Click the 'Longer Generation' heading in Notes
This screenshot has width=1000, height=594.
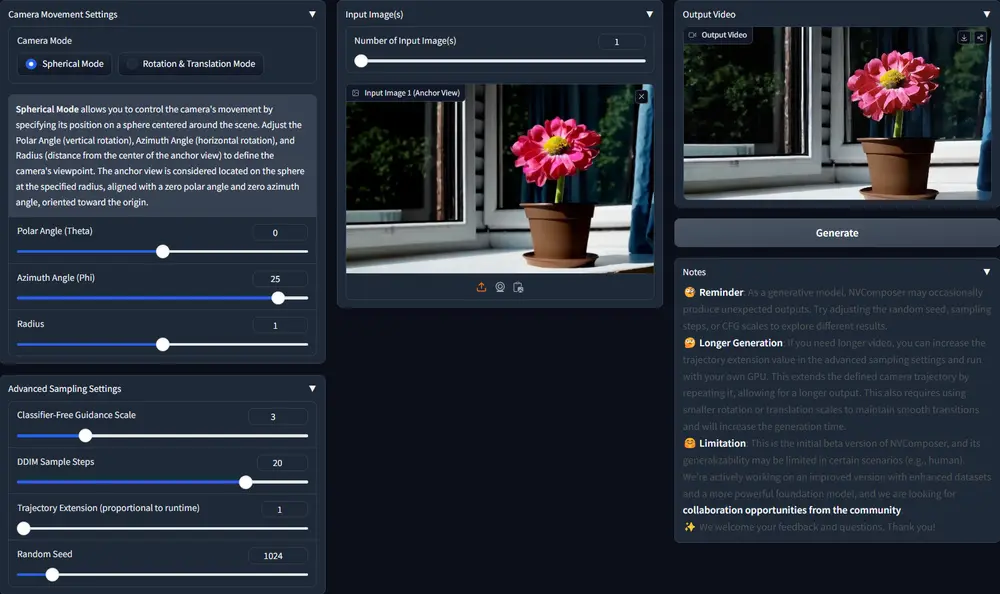(740, 343)
